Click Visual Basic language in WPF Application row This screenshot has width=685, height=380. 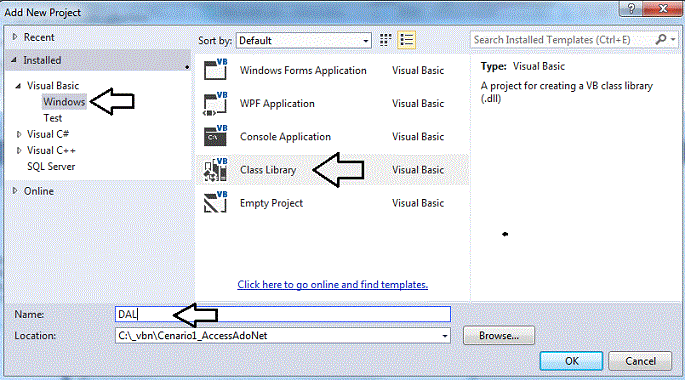tap(418, 104)
